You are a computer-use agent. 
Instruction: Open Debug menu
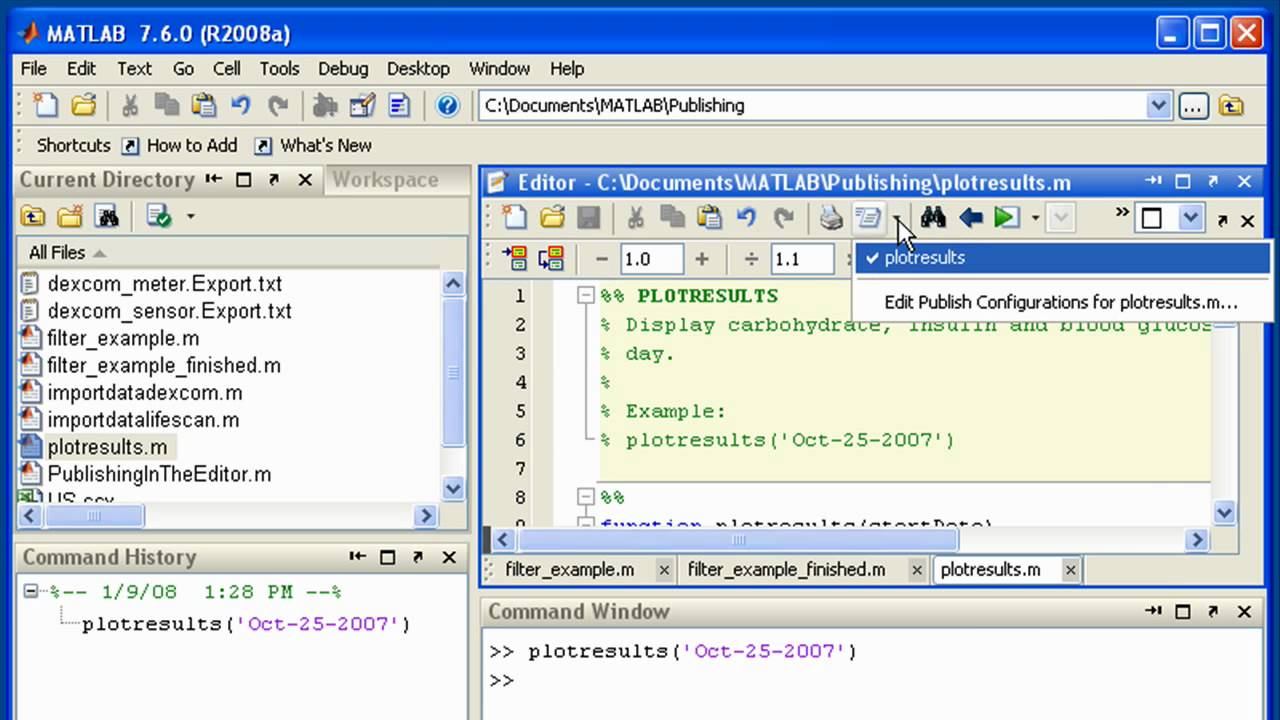tap(343, 68)
